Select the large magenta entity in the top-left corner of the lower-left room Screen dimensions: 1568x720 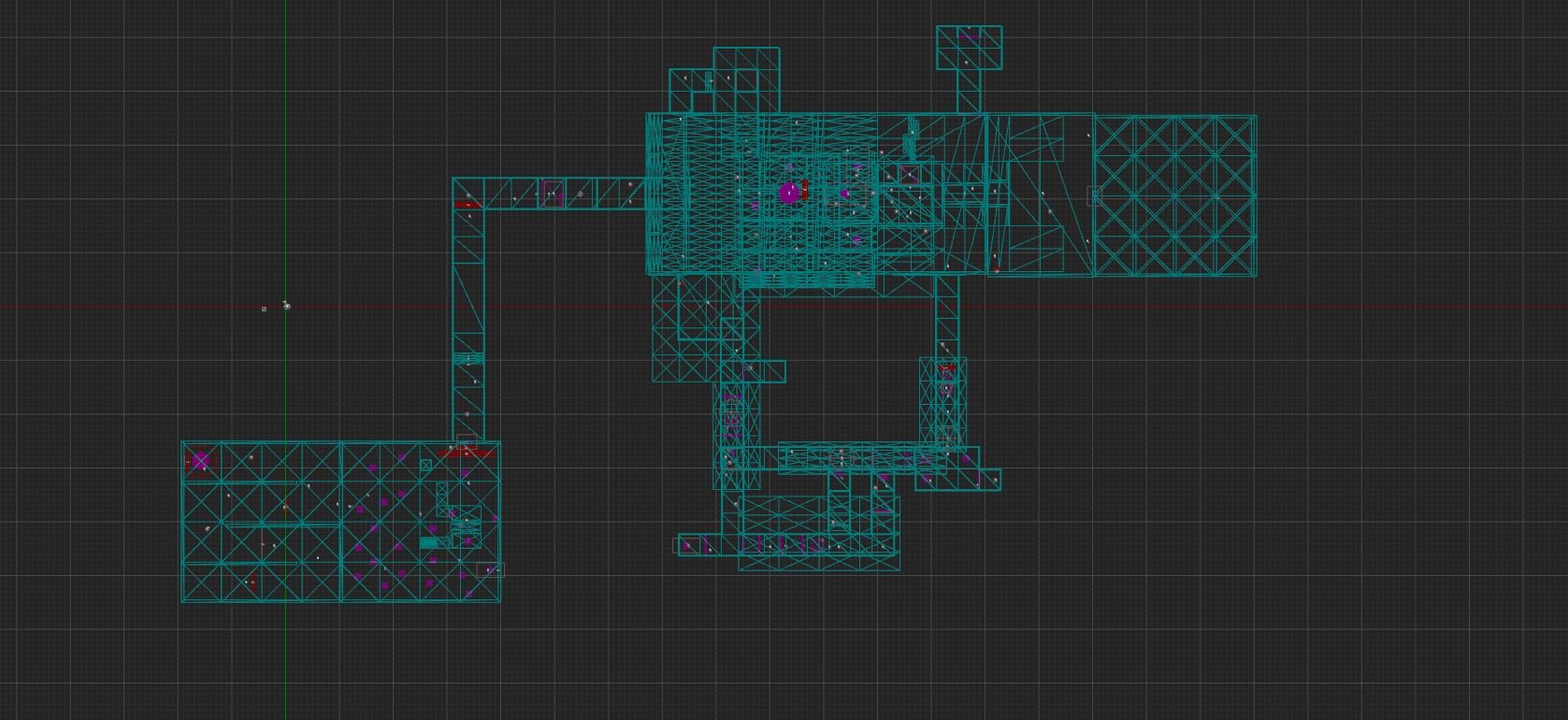point(200,460)
